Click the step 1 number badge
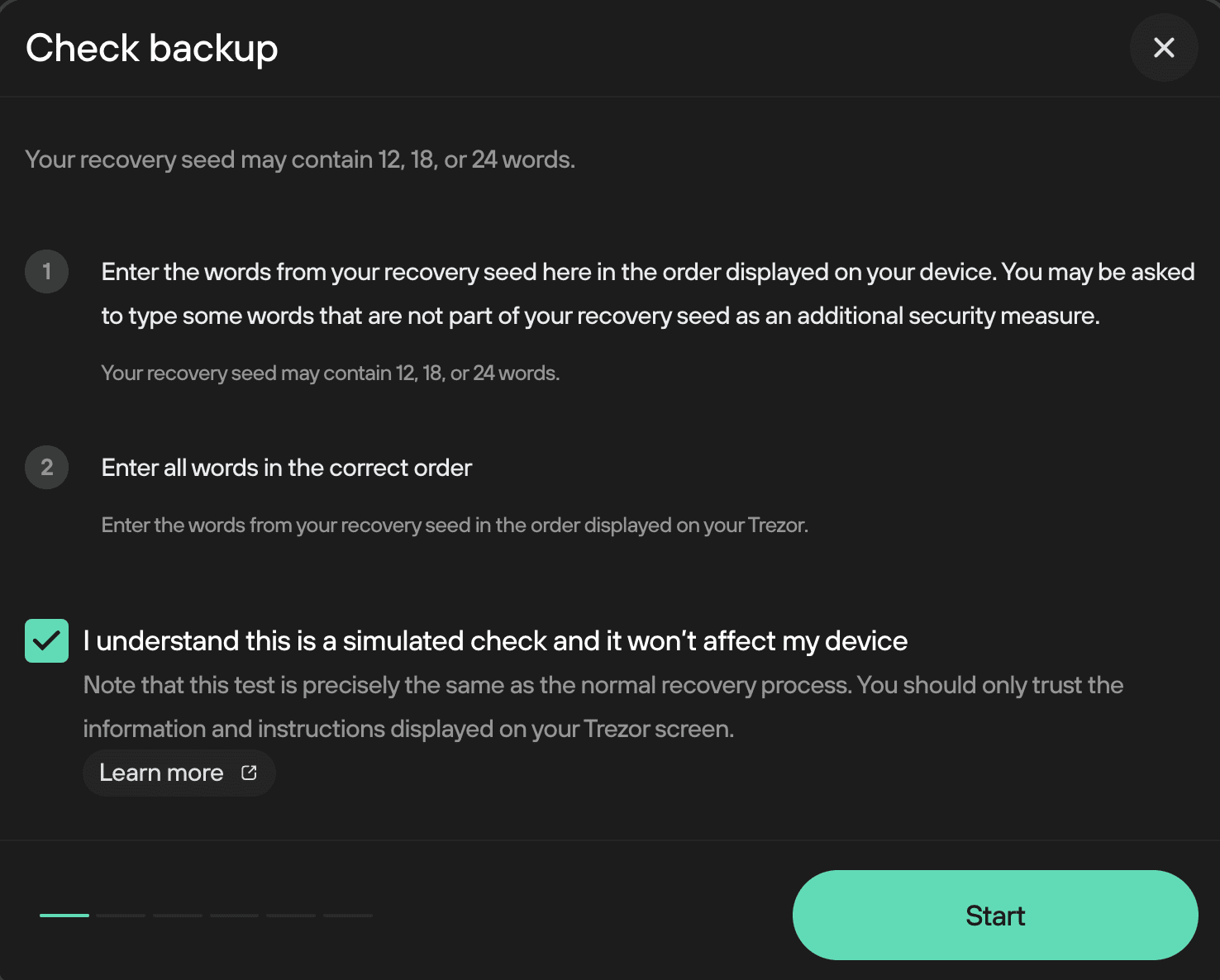 pos(47,271)
